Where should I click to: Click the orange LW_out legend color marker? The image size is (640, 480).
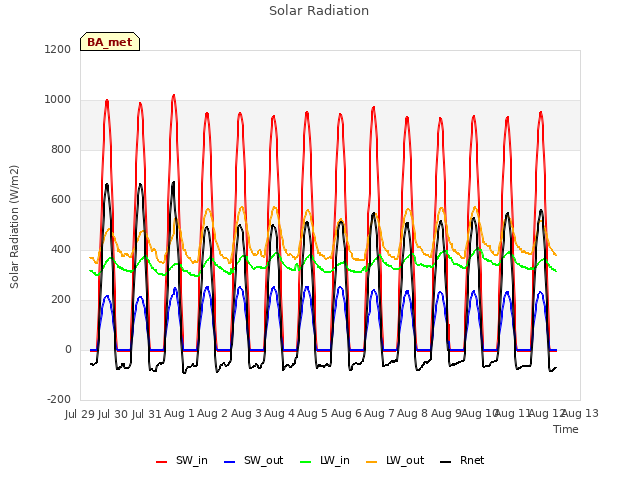click(x=372, y=462)
